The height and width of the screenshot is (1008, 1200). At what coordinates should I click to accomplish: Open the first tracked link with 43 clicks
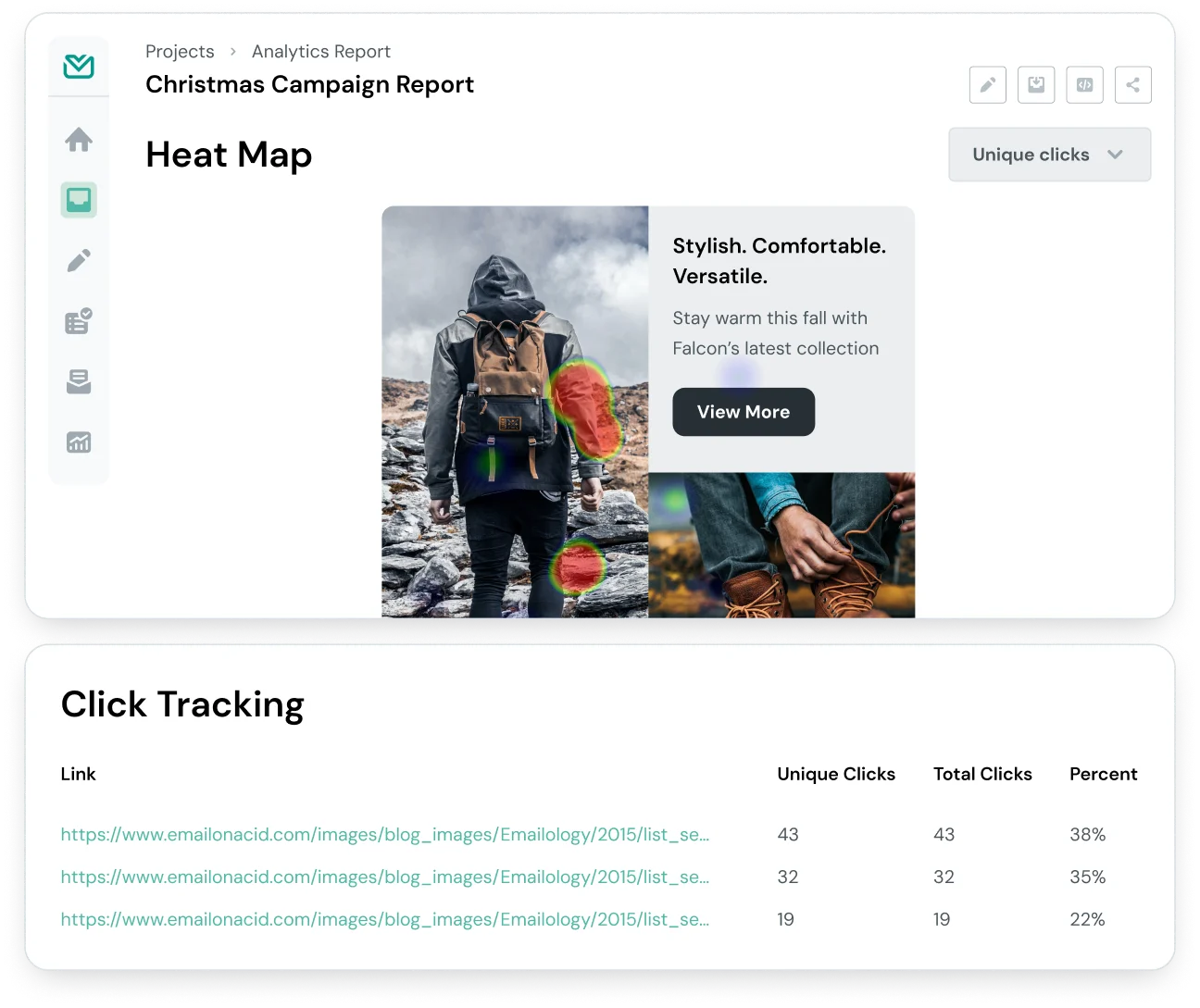tap(384, 835)
